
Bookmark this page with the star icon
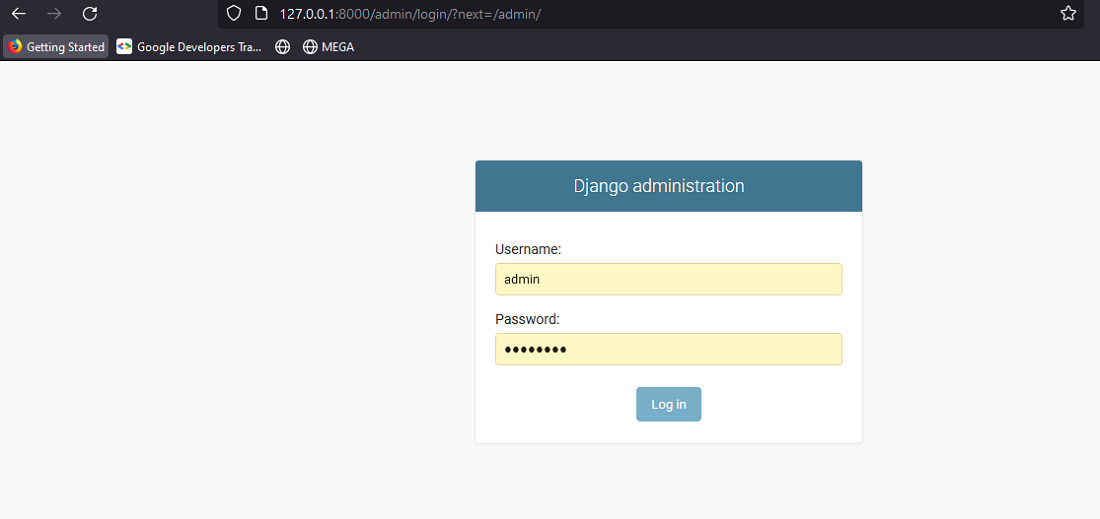[x=1068, y=13]
